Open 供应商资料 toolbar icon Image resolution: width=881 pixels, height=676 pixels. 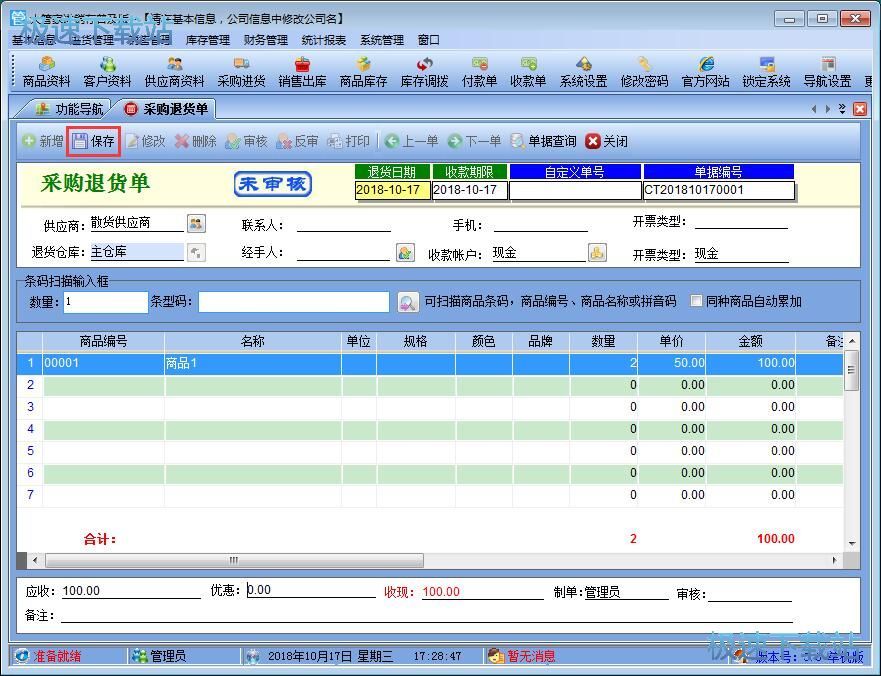click(174, 72)
